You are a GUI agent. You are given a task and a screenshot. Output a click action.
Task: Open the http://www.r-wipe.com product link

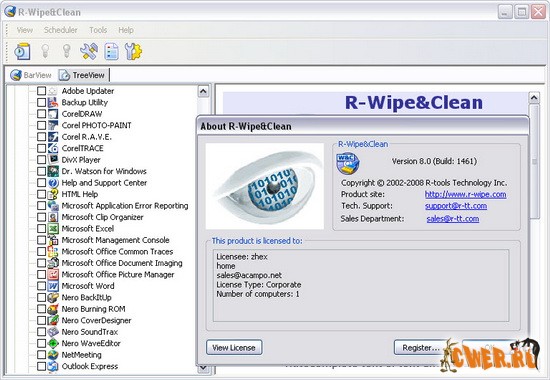[465, 194]
